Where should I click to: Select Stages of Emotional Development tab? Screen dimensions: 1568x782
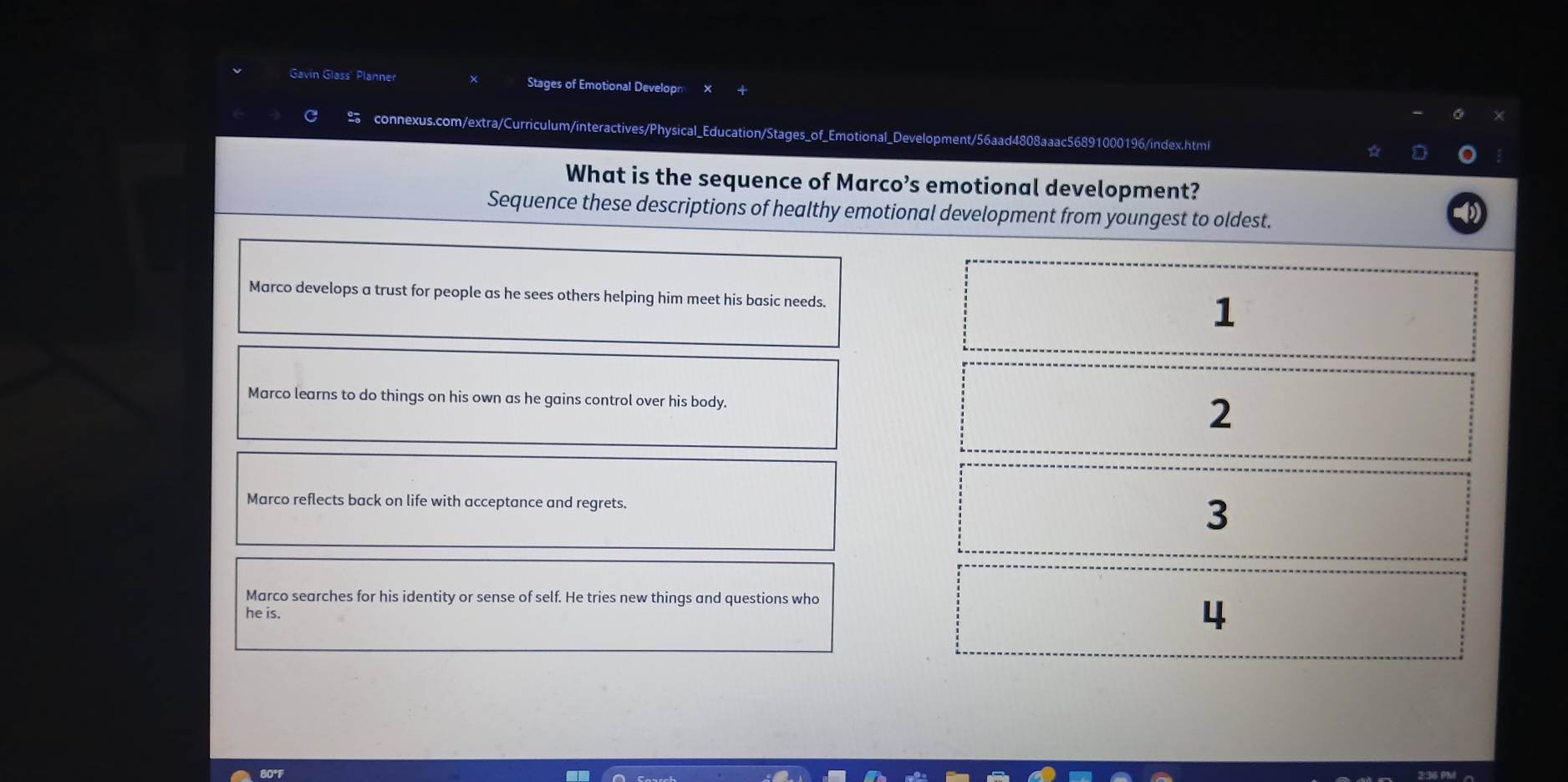(x=605, y=85)
